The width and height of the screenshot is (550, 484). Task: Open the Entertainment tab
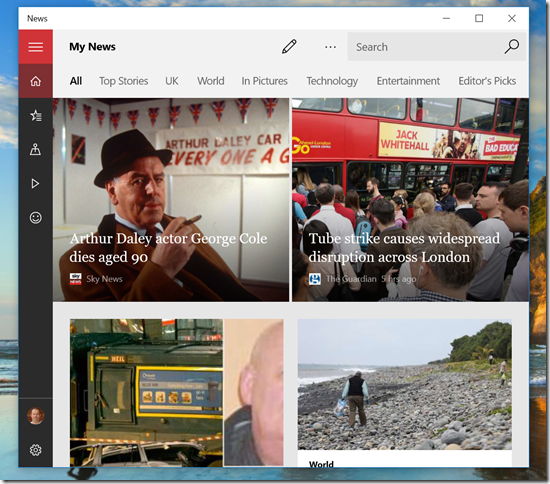[x=408, y=81]
